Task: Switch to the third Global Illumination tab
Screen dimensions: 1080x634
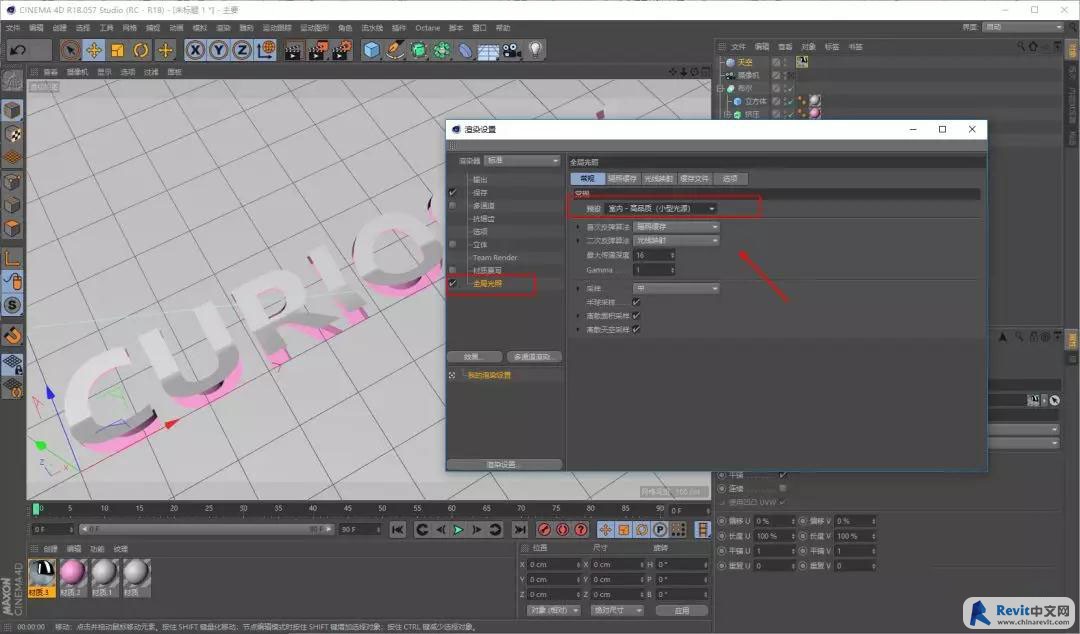Action: (658, 178)
